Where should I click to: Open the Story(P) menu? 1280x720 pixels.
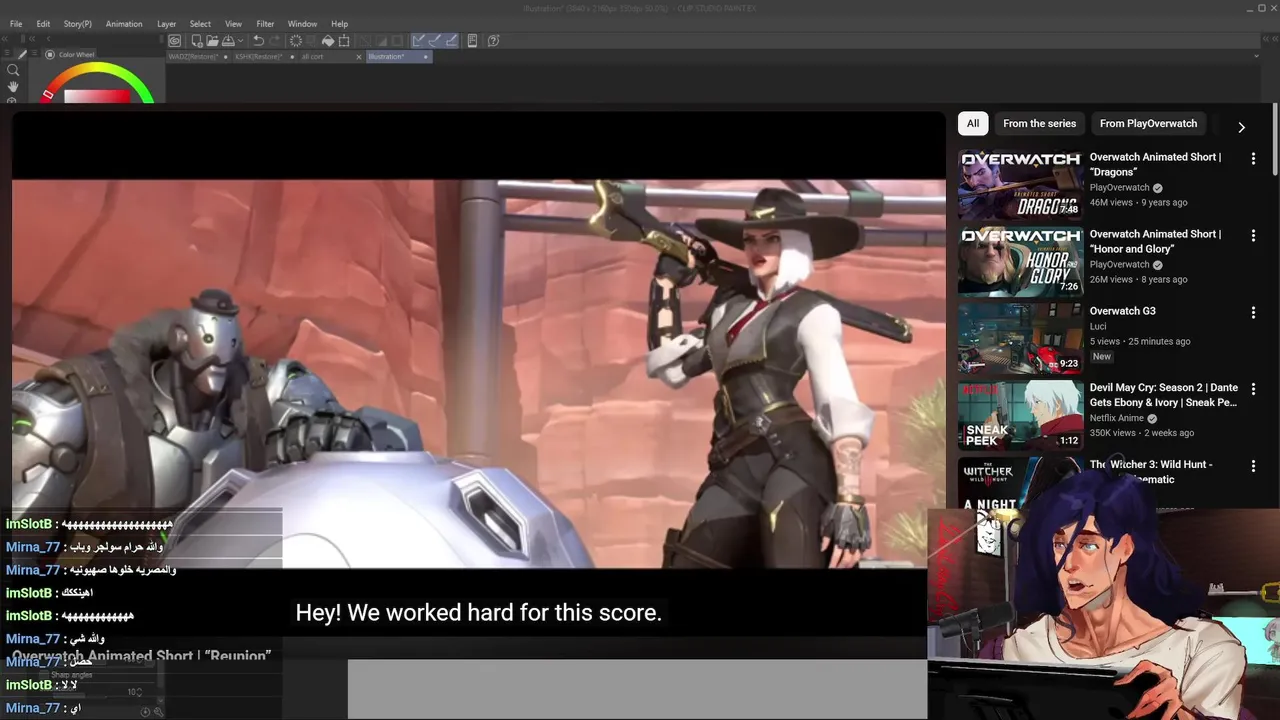click(x=77, y=24)
